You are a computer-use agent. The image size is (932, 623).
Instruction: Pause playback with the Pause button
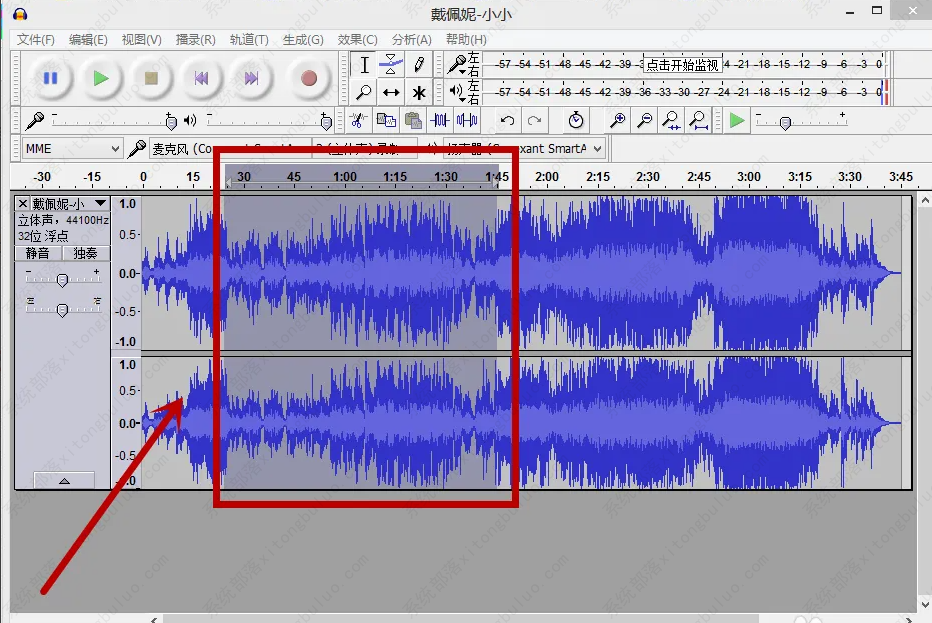pyautogui.click(x=51, y=78)
